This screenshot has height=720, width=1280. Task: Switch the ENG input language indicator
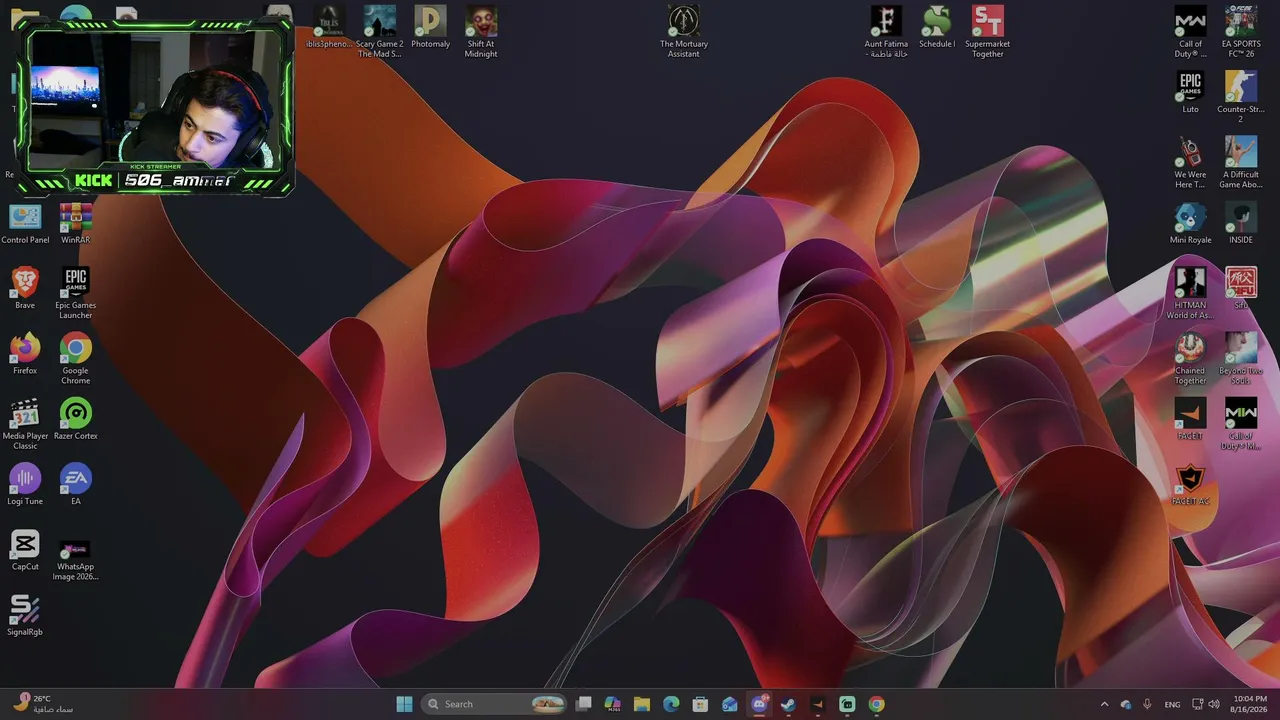[x=1173, y=704]
